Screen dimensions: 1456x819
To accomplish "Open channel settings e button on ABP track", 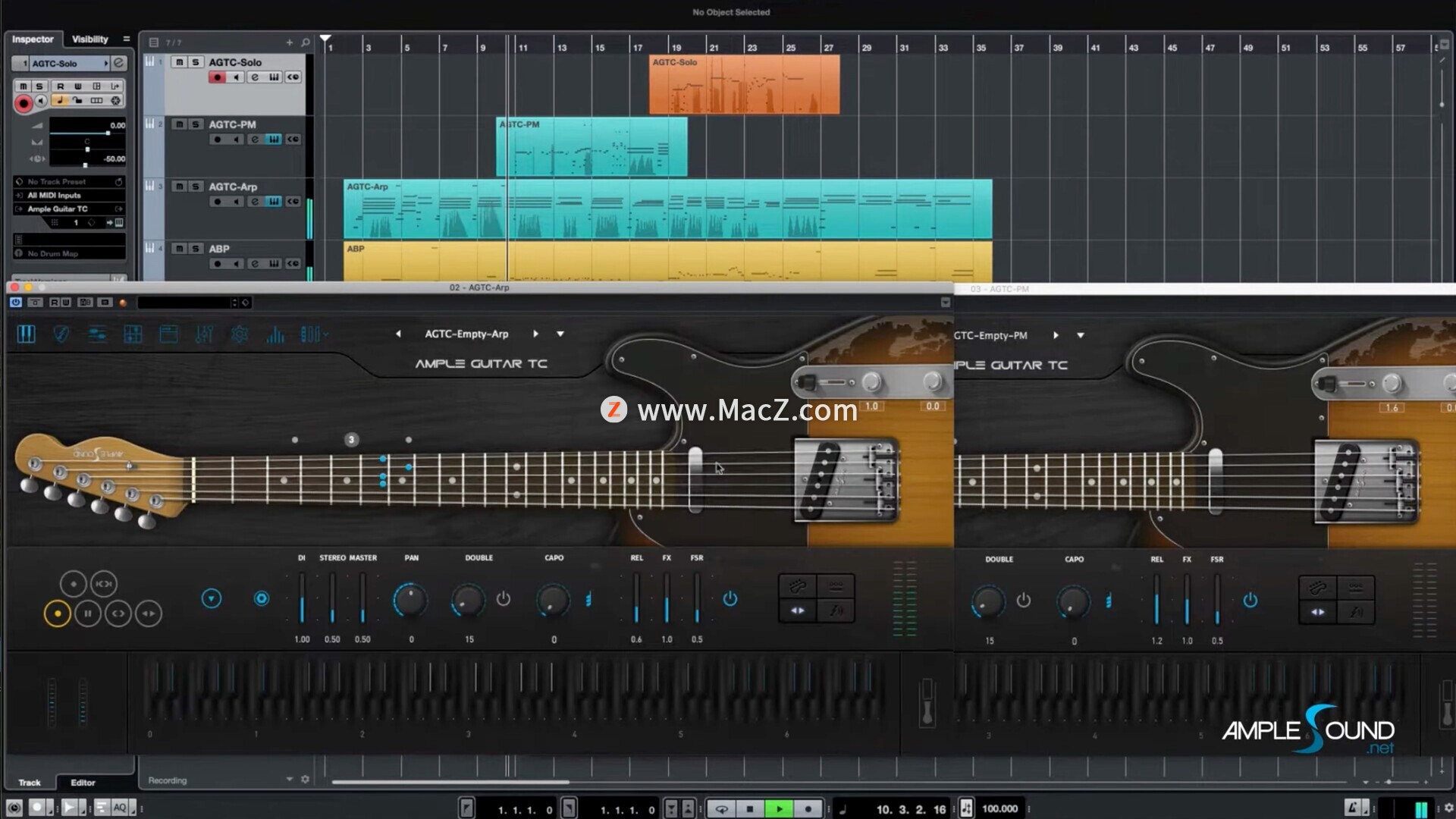I will [x=255, y=264].
